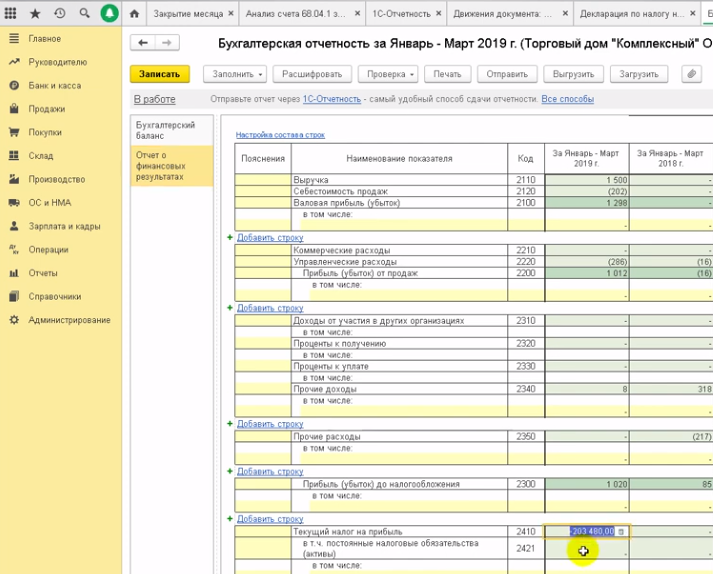The height and width of the screenshot is (574, 713).
Task: Open Бухгалтерский баланс section
Action: tap(166, 130)
